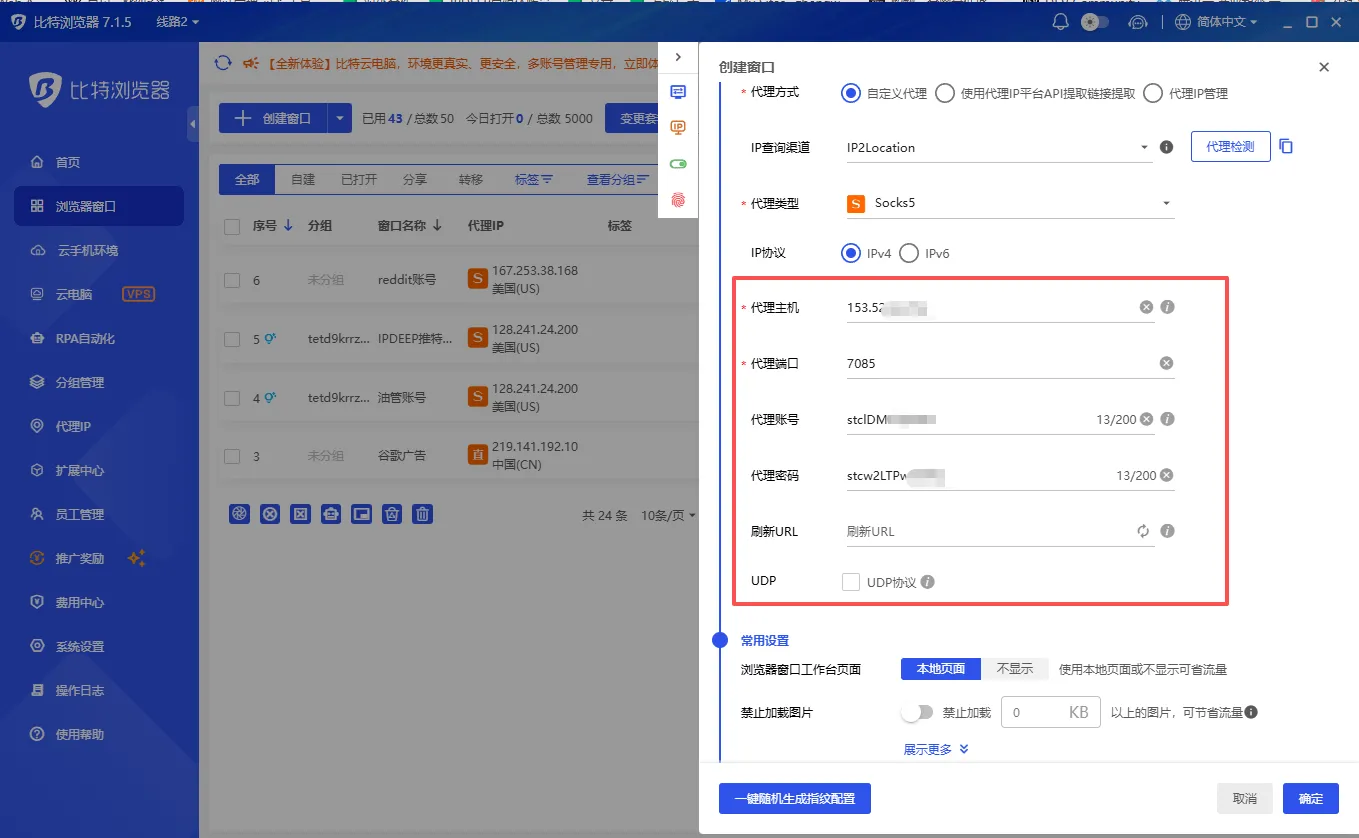Viewport: 1359px width, 838px height.
Task: Open the 查看分组 dropdown
Action: pos(618,179)
